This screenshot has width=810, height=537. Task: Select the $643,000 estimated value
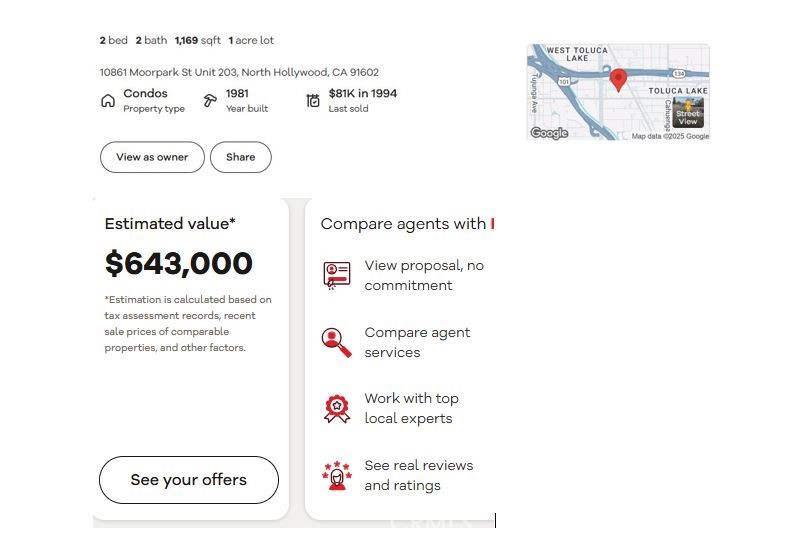click(x=179, y=263)
